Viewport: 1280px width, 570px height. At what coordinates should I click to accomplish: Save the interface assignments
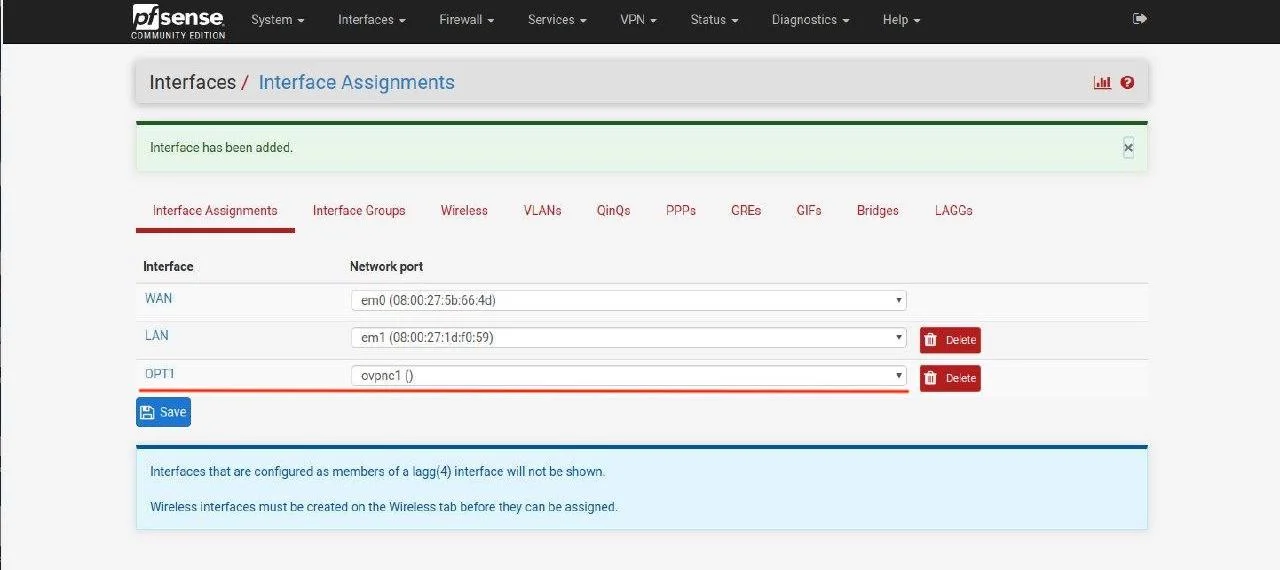click(x=163, y=412)
